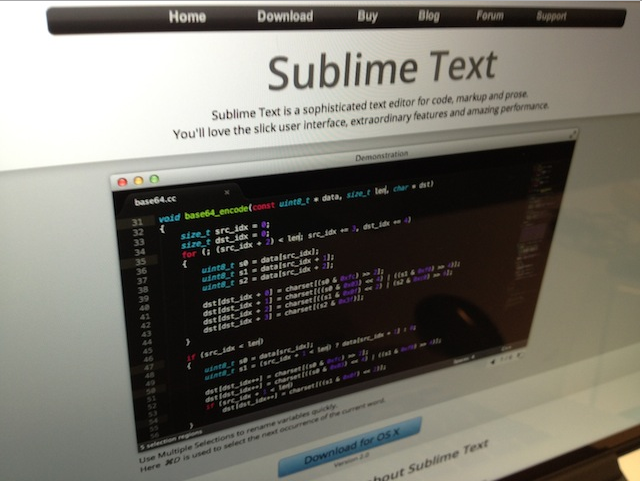Screen dimensions: 642x485
Task: Click the Demonstration caption above the editor
Action: point(382,156)
